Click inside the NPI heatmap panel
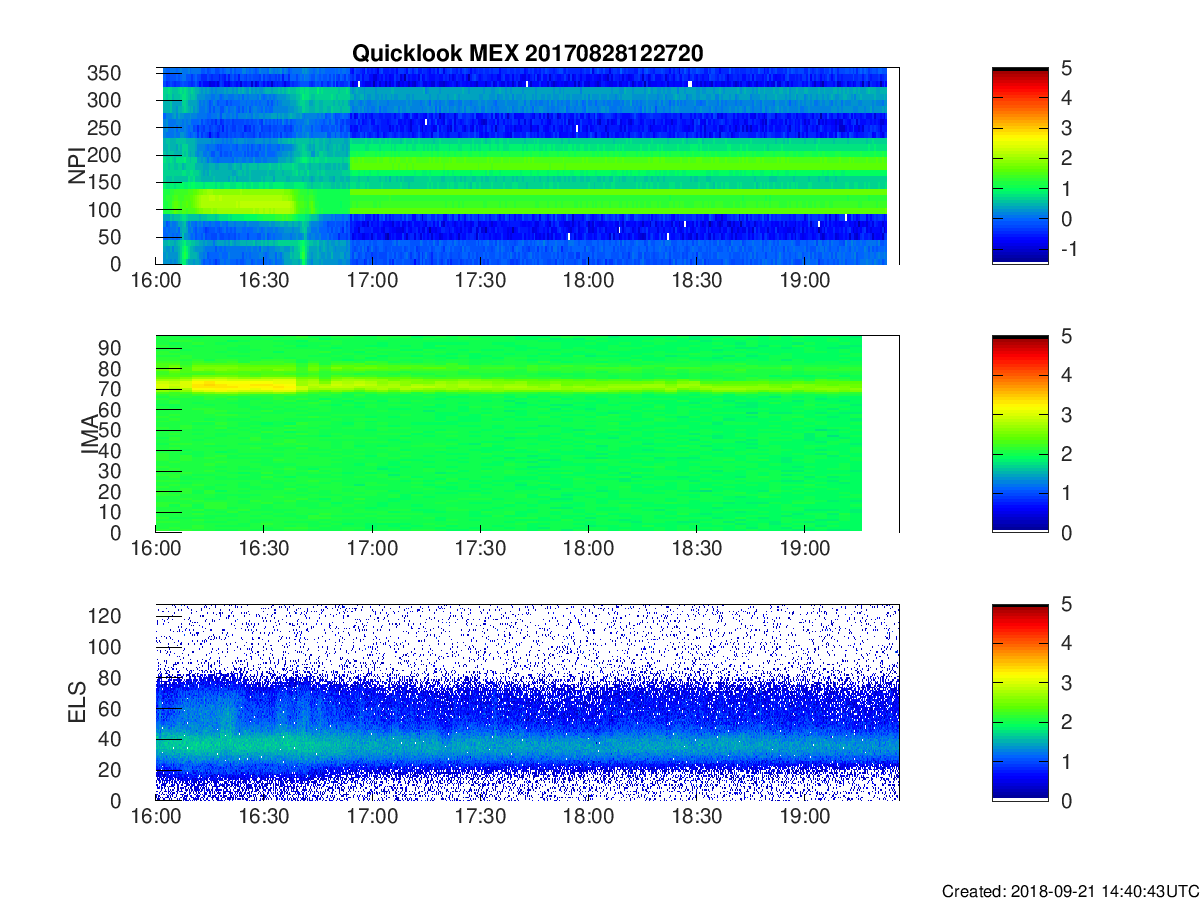The width and height of the screenshot is (1200, 900). click(527, 166)
